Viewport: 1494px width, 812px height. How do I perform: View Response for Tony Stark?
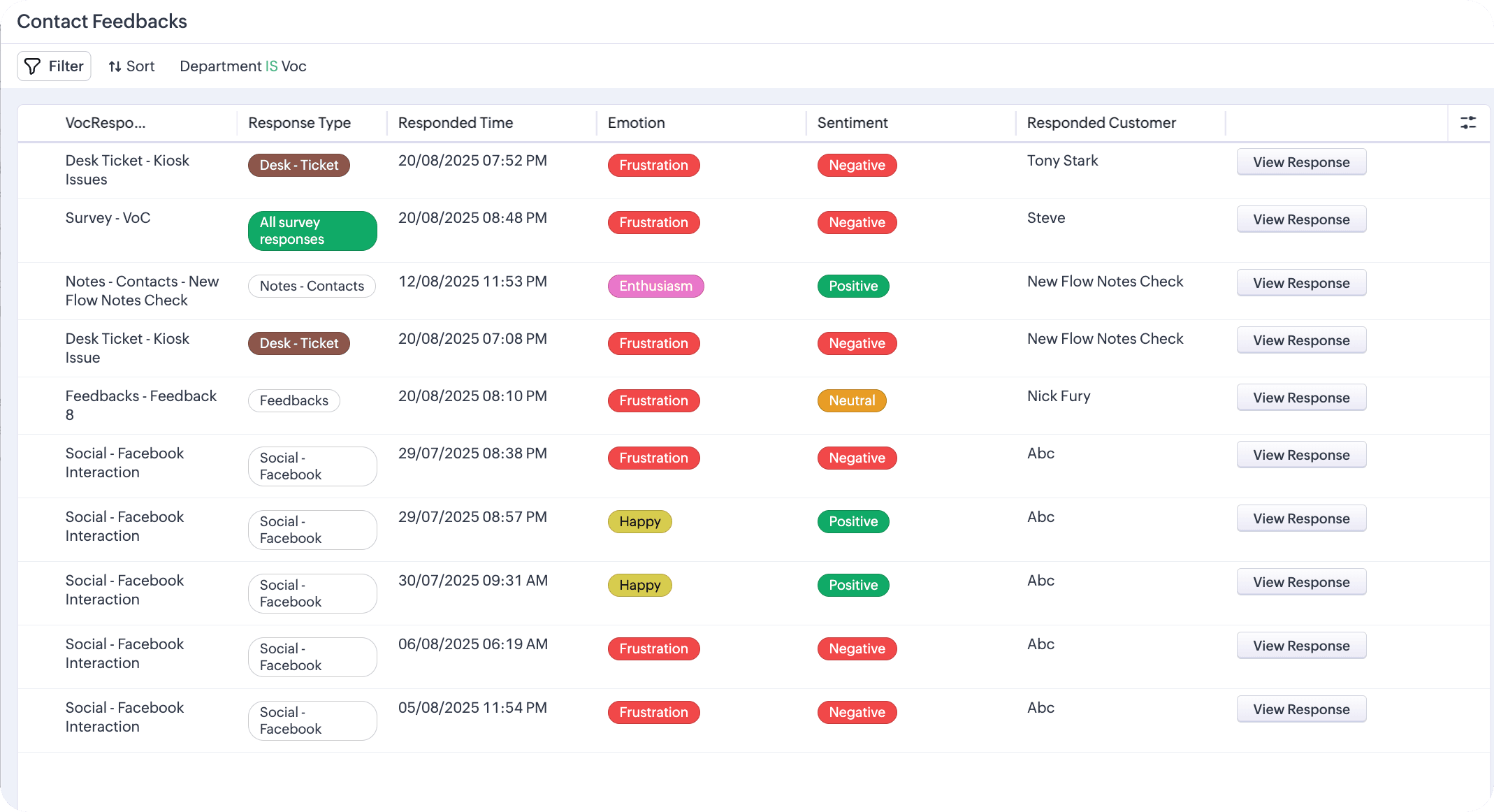[1300, 162]
